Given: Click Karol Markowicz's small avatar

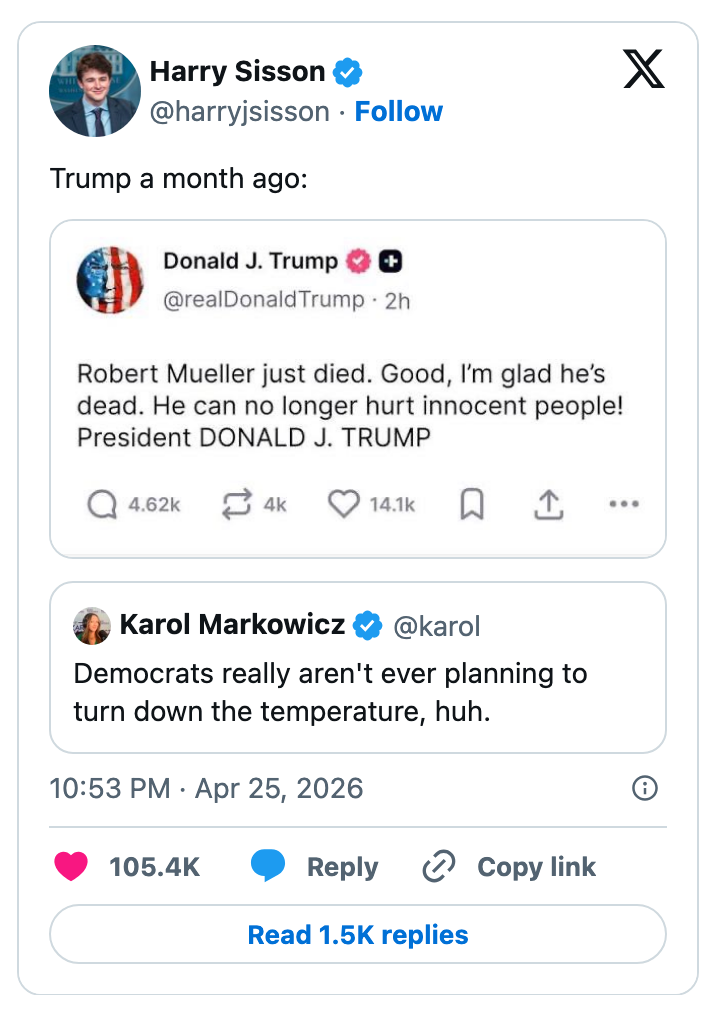Looking at the screenshot, I should (92, 626).
